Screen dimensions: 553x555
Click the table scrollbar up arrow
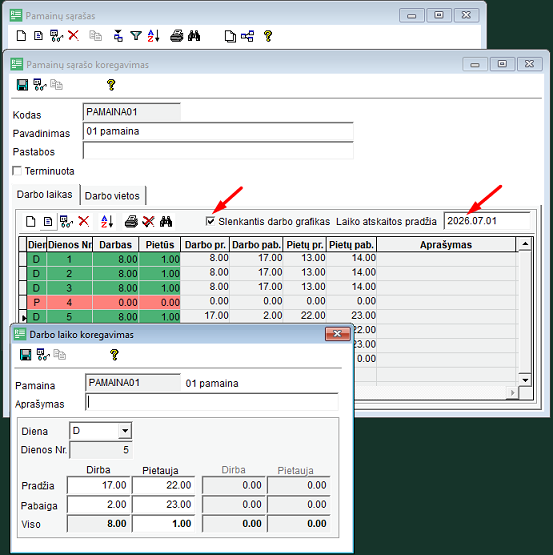pos(525,244)
